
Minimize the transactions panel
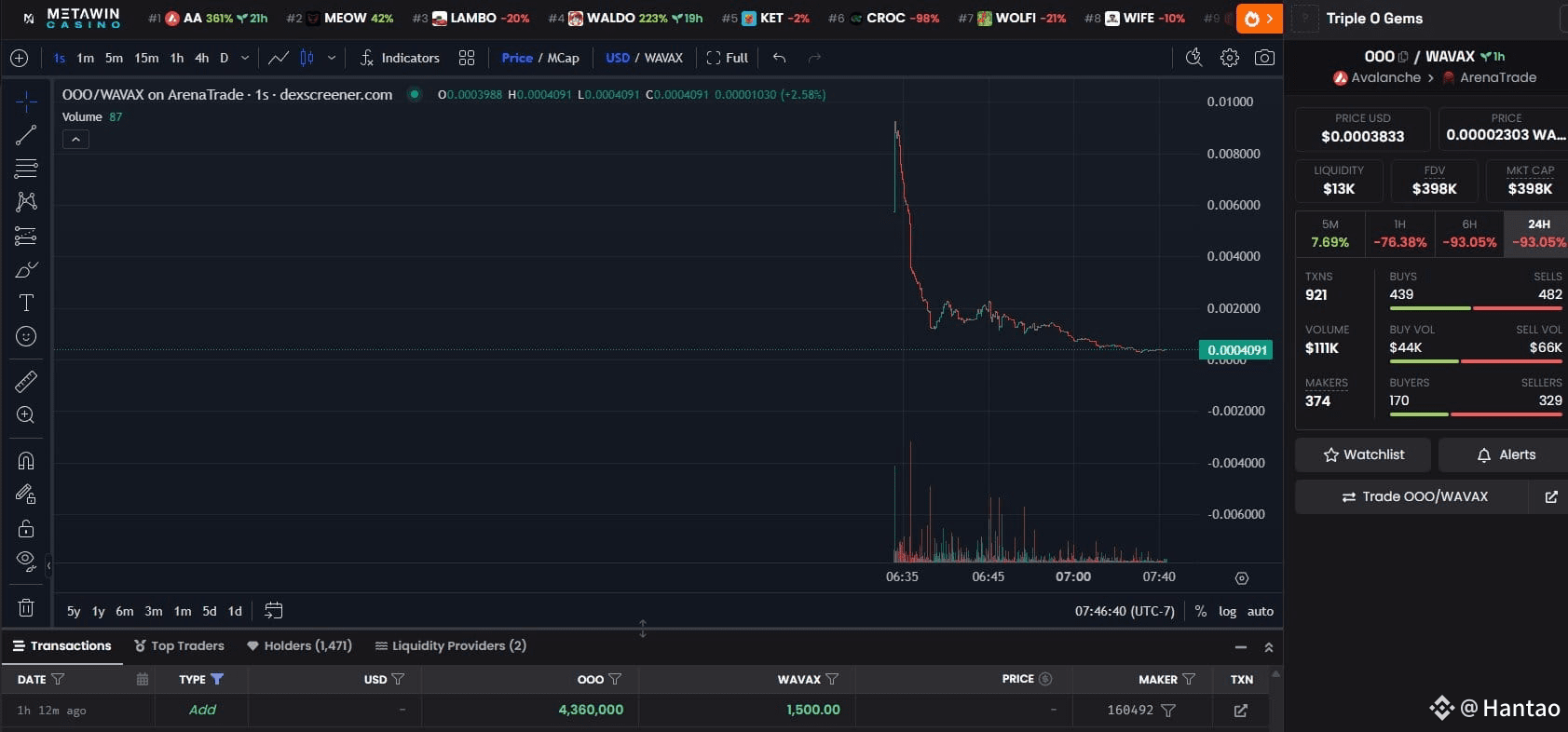tap(1240, 646)
